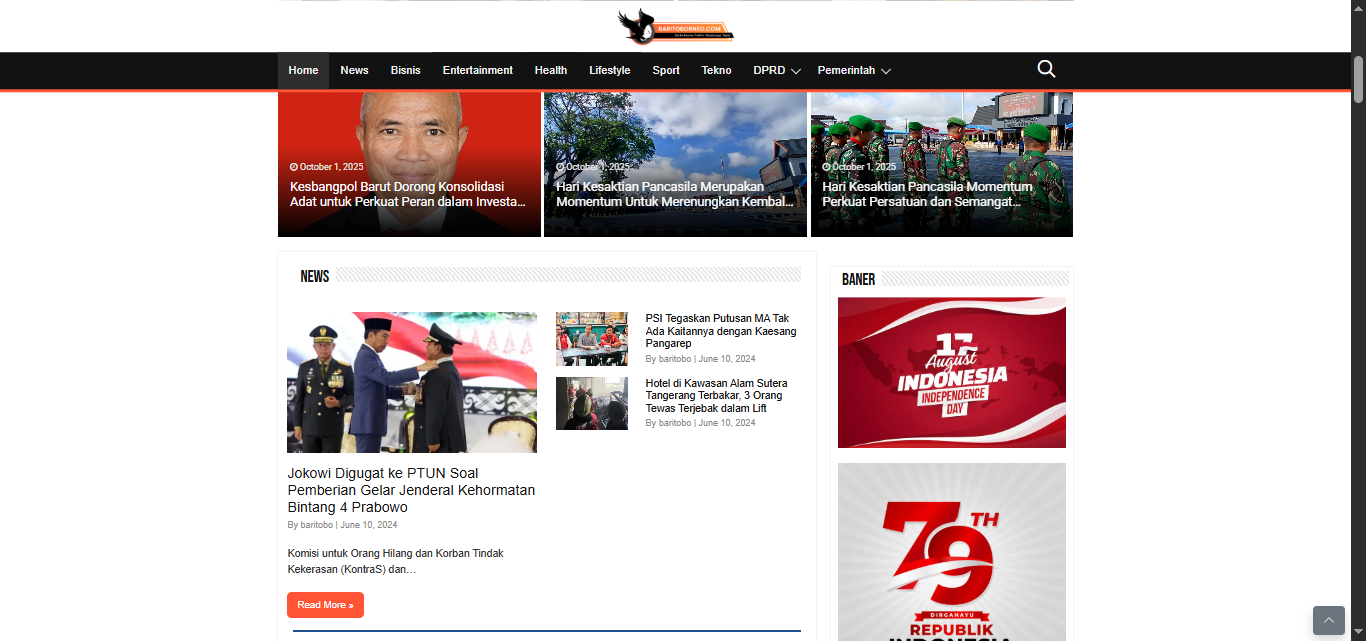The image size is (1366, 641).
Task: Open the News menu item
Action: click(x=354, y=71)
